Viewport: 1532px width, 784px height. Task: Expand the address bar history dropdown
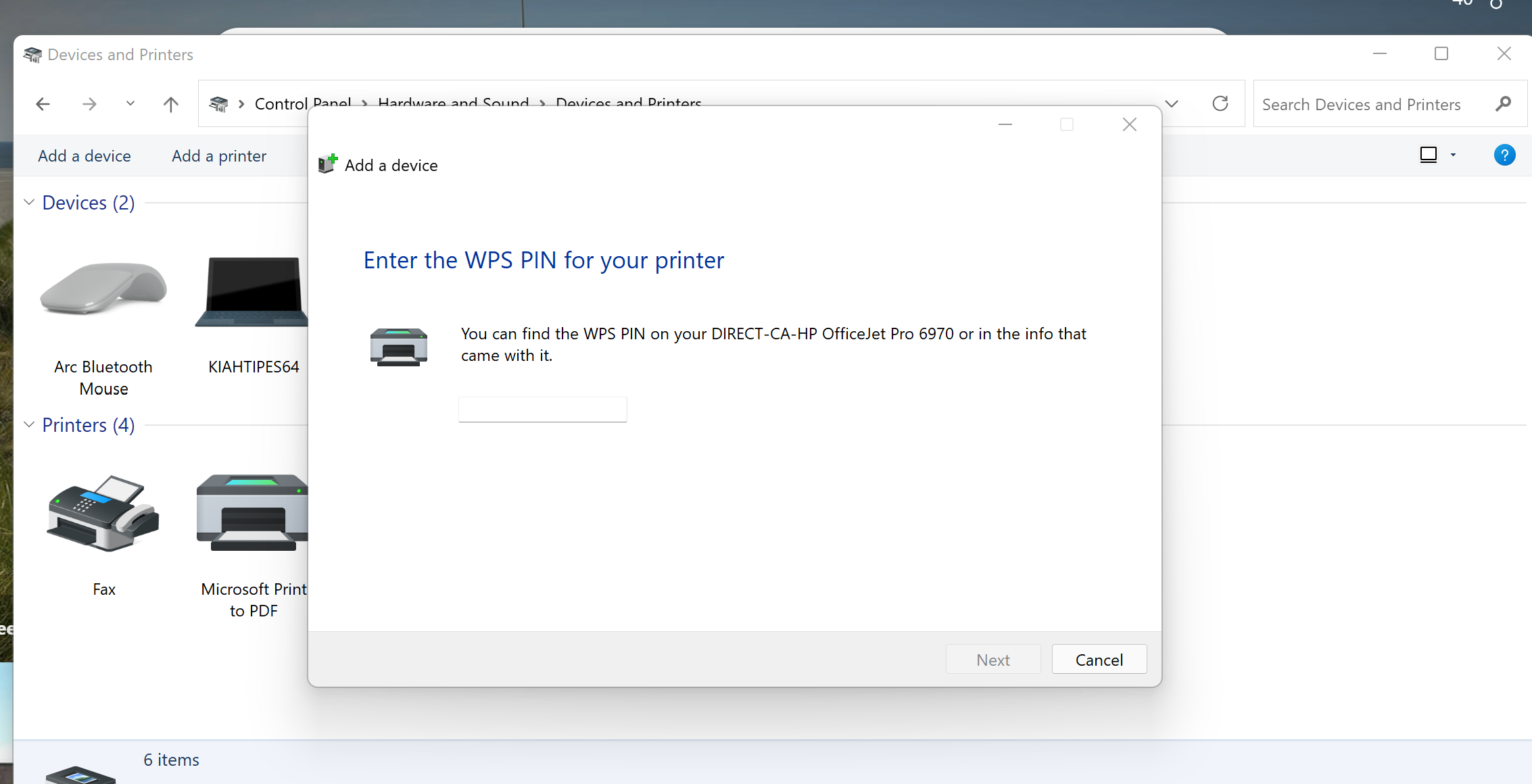[x=1171, y=103]
